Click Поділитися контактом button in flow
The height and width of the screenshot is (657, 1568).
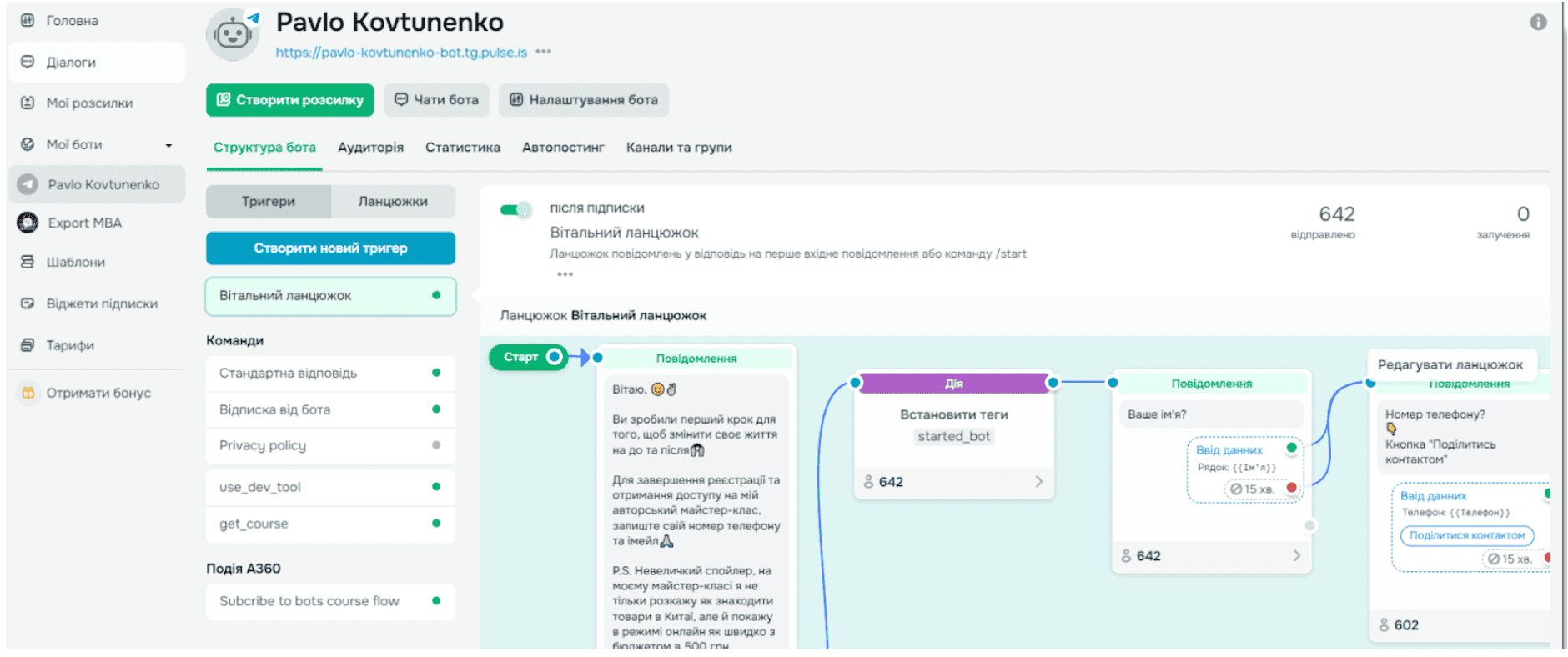coord(1467,535)
